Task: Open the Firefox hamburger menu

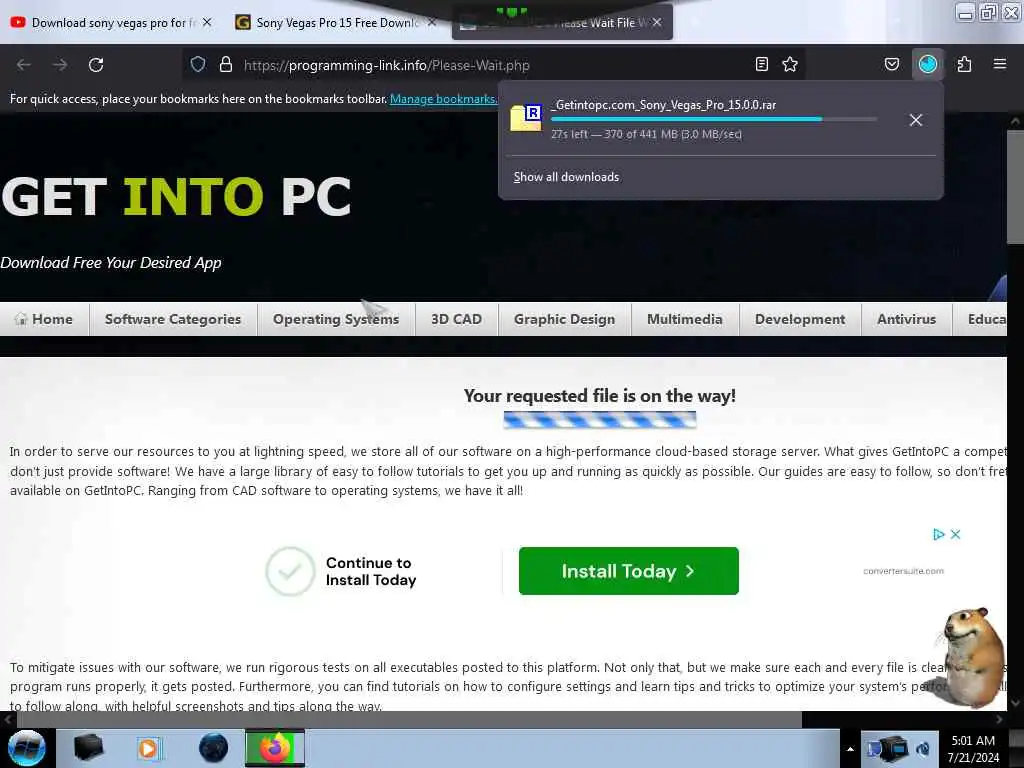Action: click(1000, 64)
